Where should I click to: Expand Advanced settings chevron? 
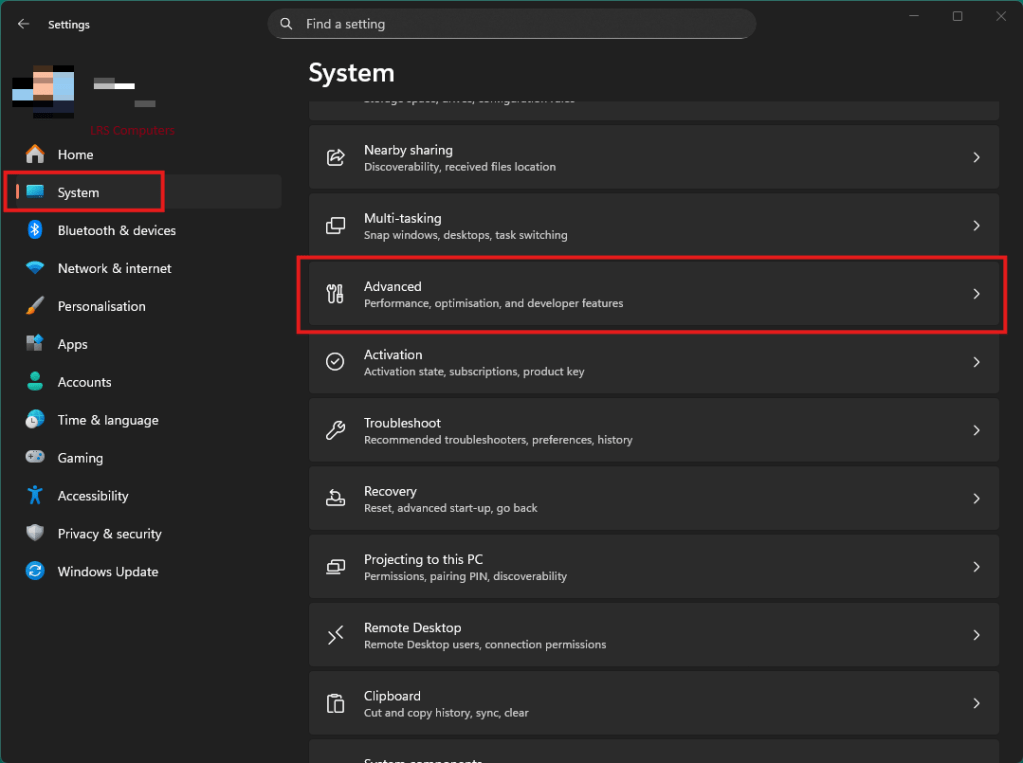coord(977,294)
